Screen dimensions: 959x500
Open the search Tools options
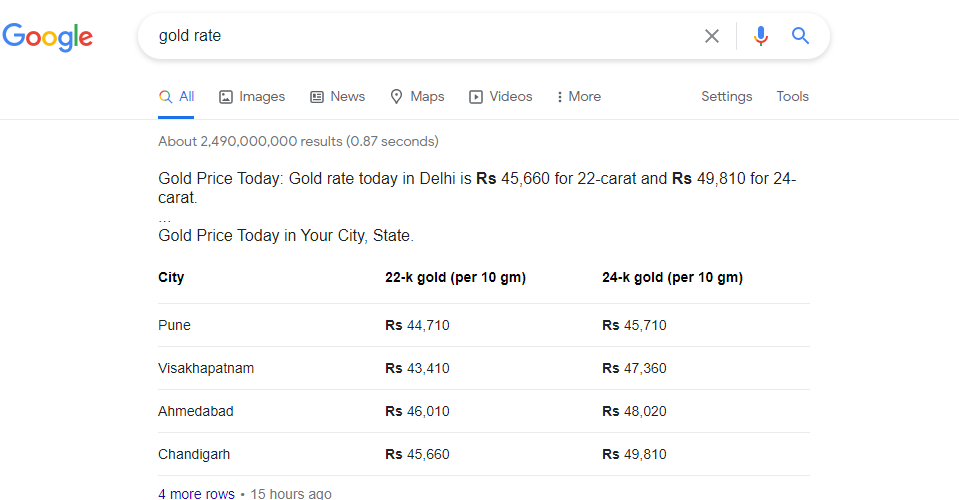pos(793,97)
